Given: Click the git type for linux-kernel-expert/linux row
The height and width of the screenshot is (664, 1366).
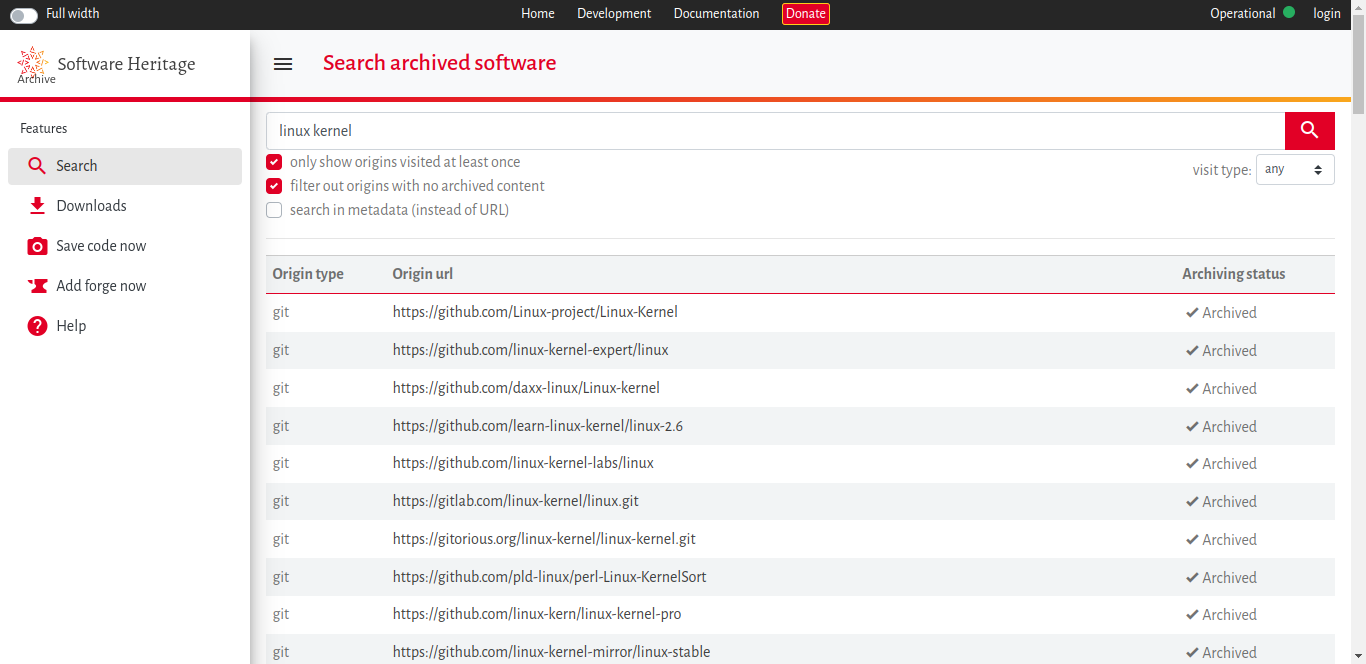Looking at the screenshot, I should tap(281, 350).
